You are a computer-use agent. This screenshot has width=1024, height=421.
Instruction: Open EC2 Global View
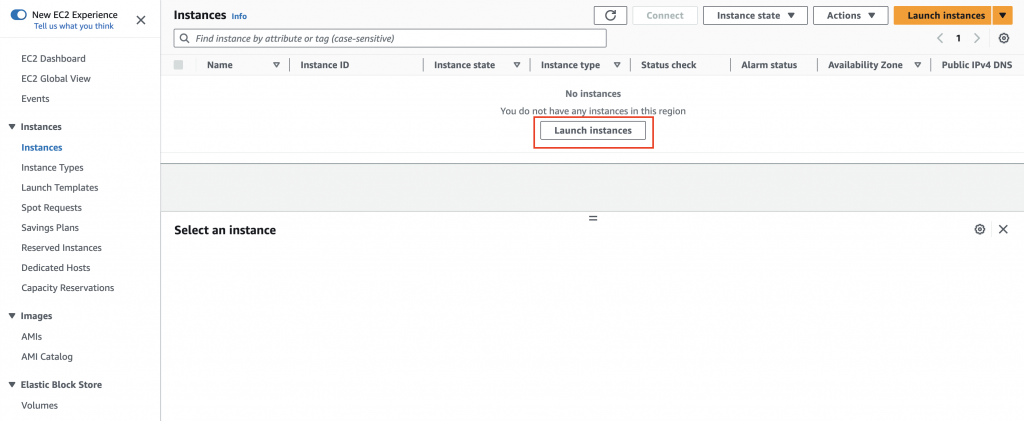pos(56,79)
